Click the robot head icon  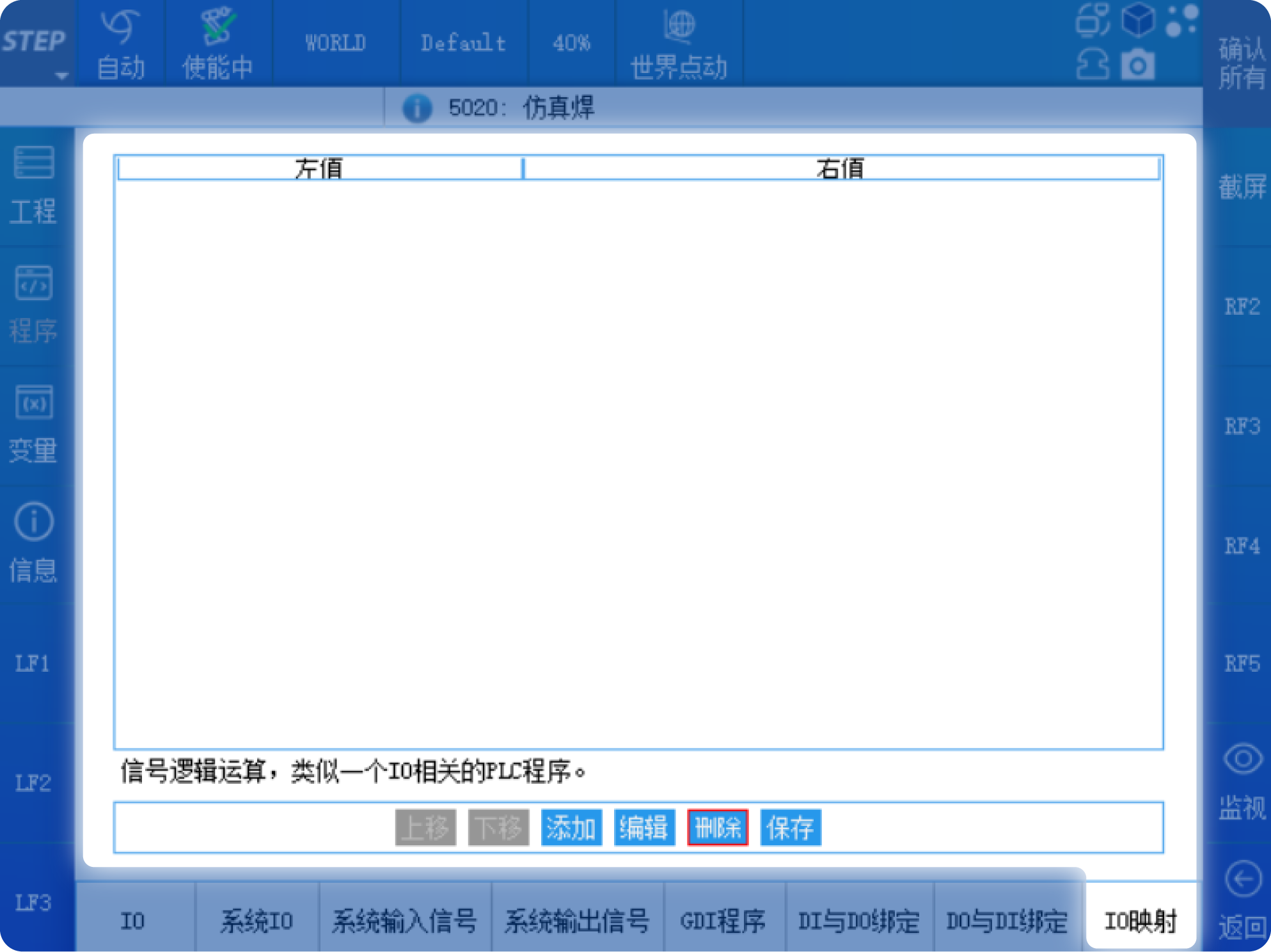(1093, 65)
